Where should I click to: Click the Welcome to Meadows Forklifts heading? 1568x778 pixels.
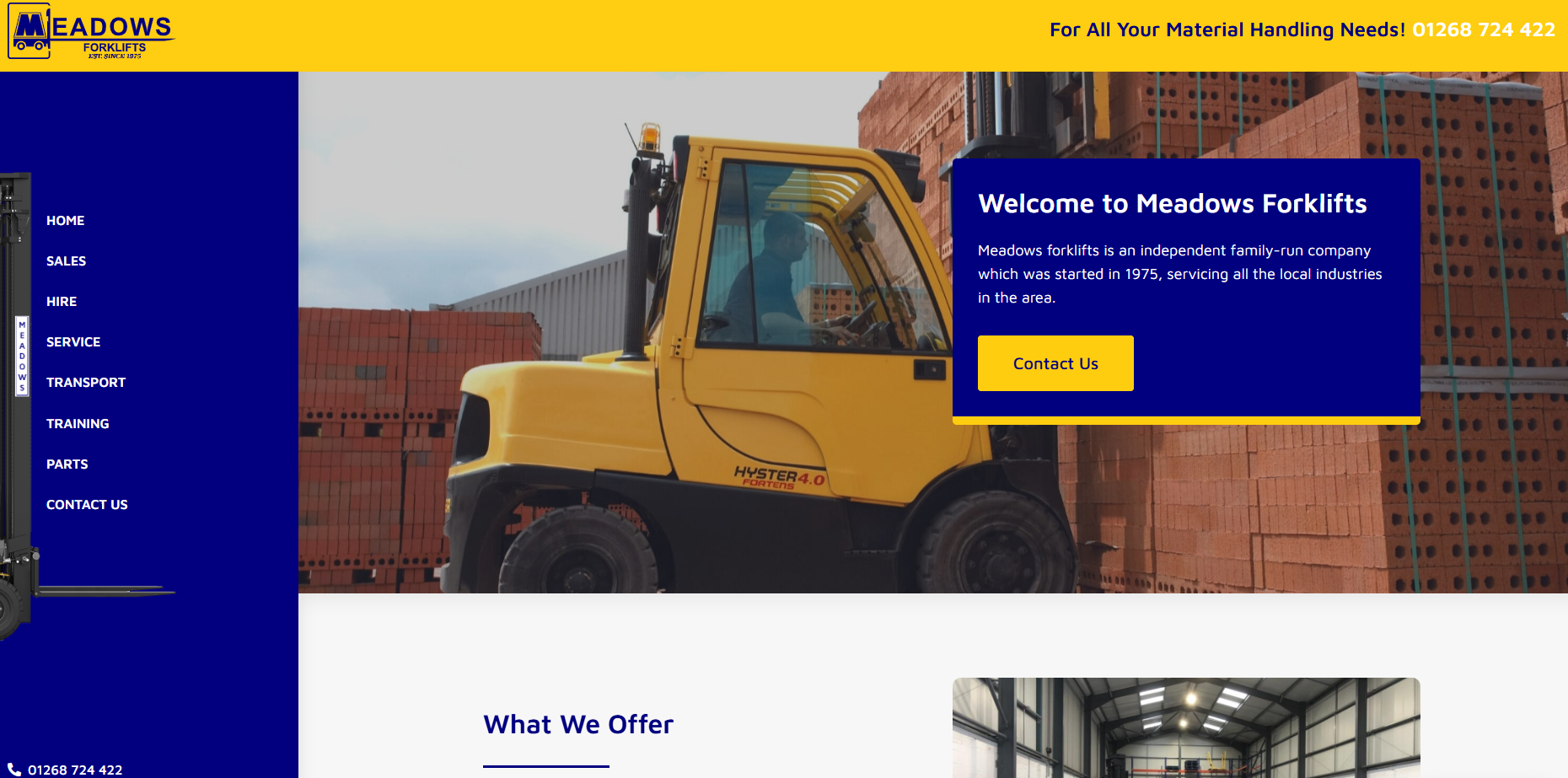point(1173,203)
